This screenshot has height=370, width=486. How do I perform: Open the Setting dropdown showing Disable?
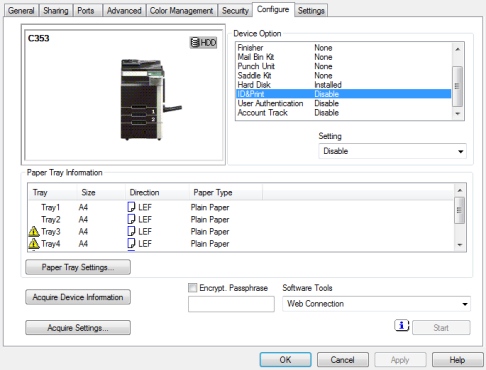[392, 151]
